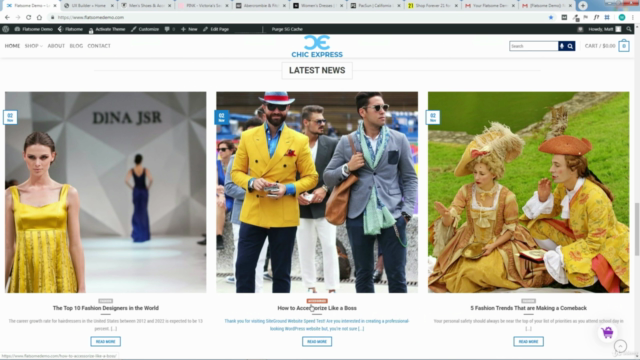Open the Howdy, Matt account menu
Image resolution: width=640 pixels, height=360 pixels.
tap(604, 29)
